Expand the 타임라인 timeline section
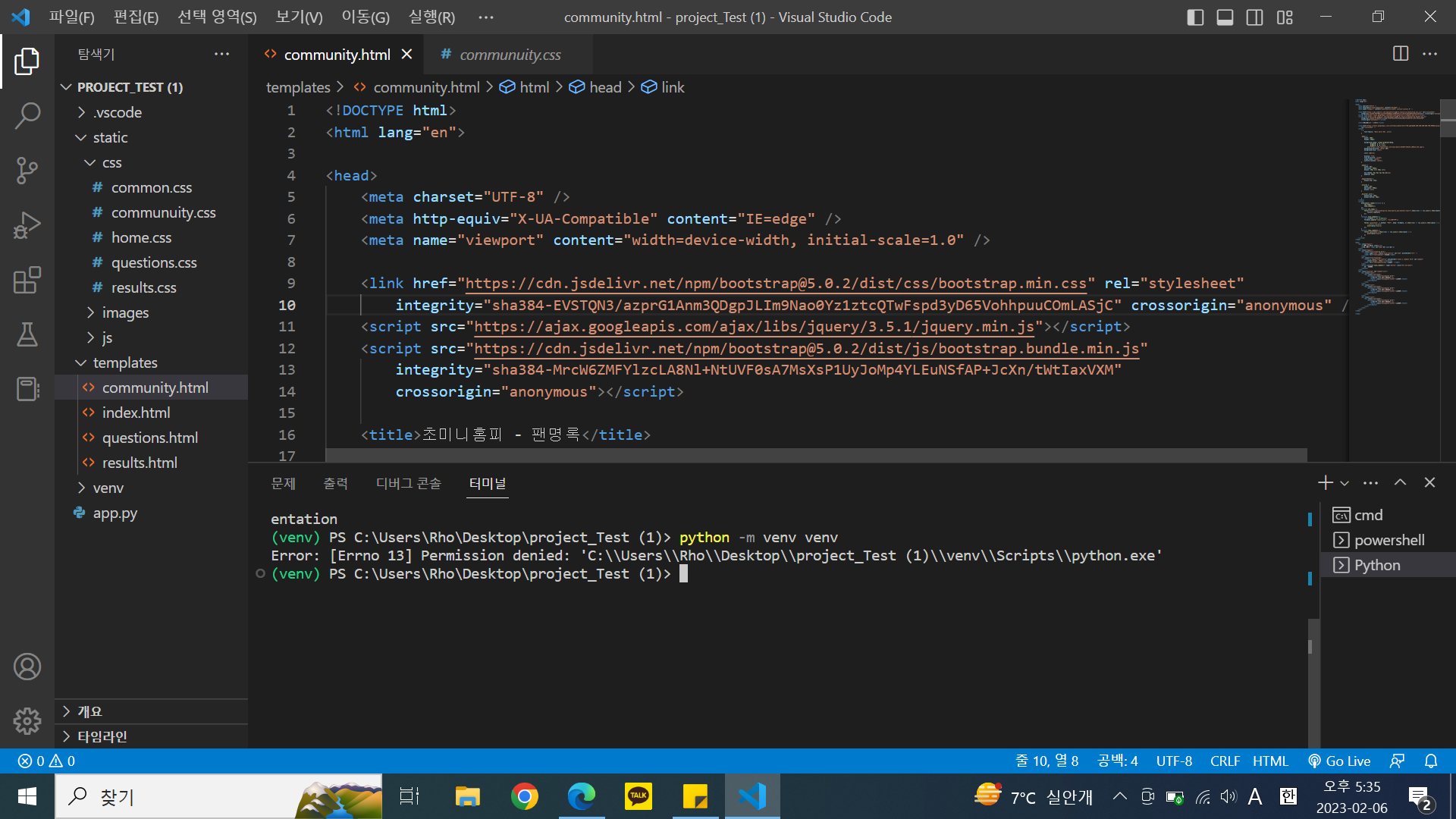This screenshot has width=1456, height=819. [x=151, y=736]
